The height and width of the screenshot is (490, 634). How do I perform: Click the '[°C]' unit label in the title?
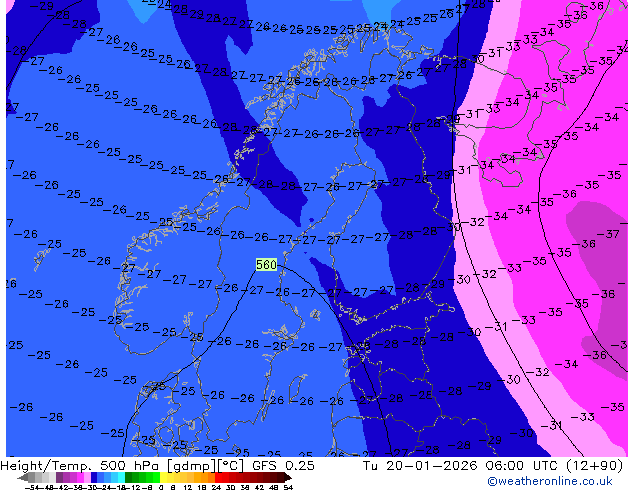(x=230, y=466)
